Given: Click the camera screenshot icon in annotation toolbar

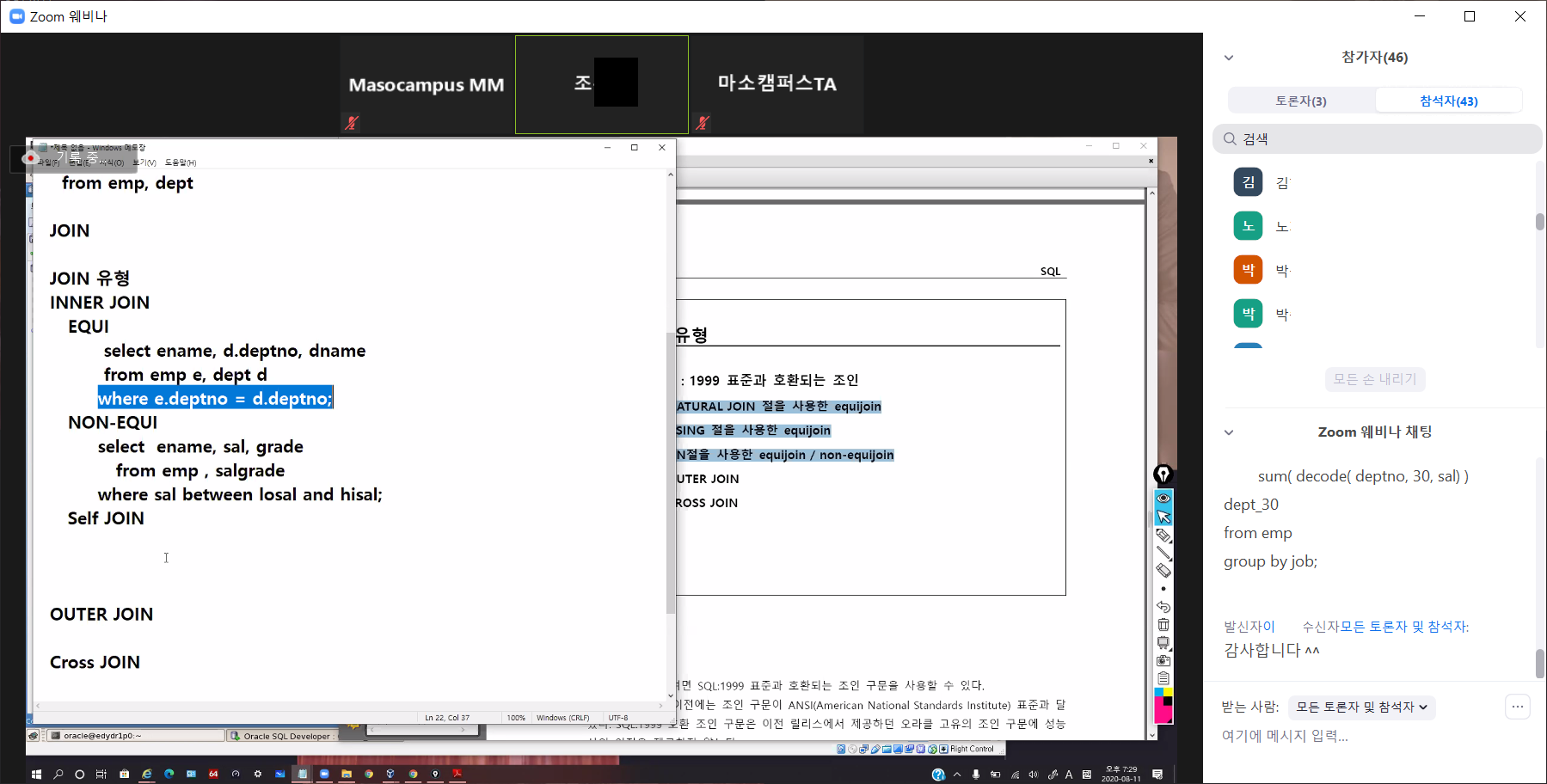Looking at the screenshot, I should [1163, 661].
